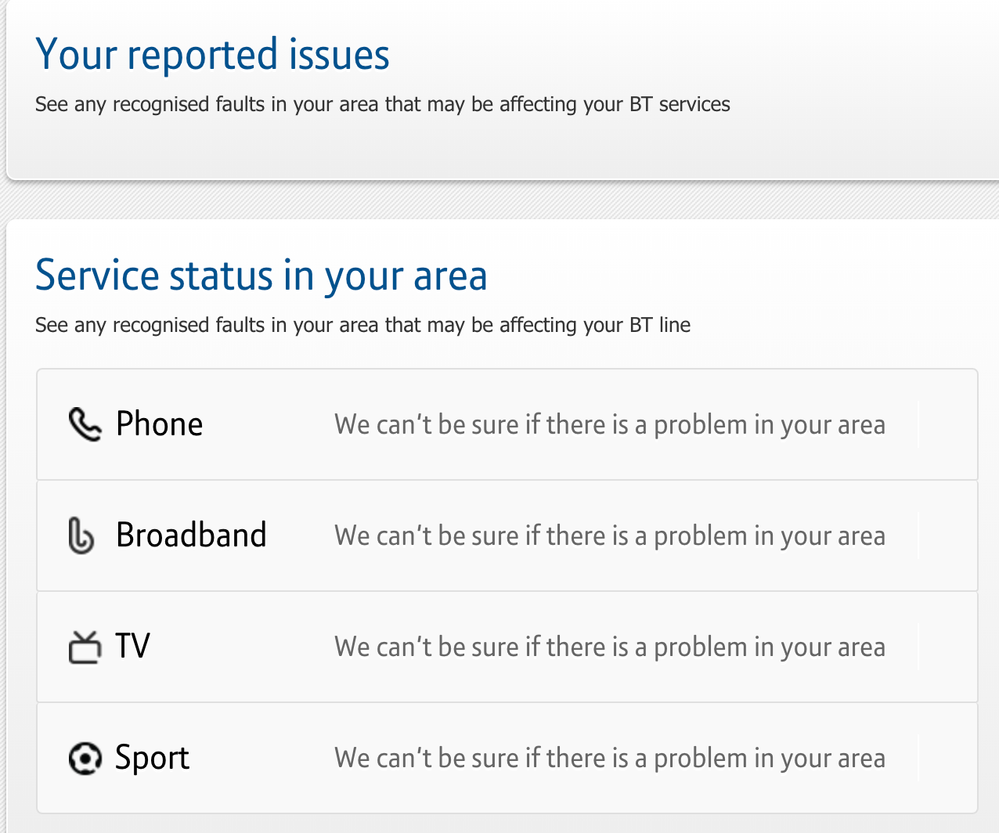Select the Sport service label
Image resolution: width=999 pixels, height=833 pixels.
pyautogui.click(x=152, y=758)
